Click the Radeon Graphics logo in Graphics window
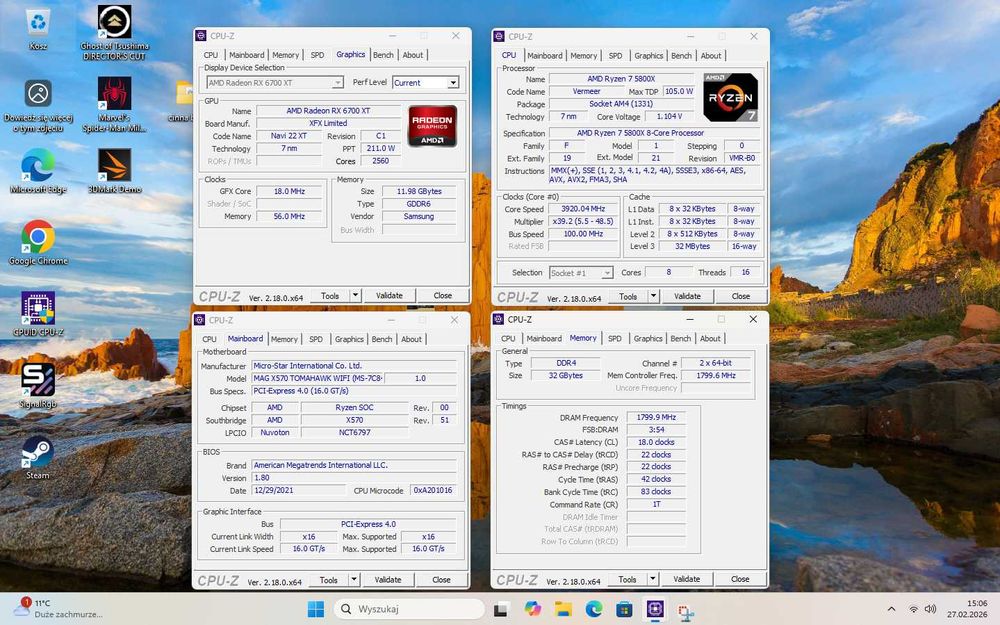1000x625 pixels. [x=432, y=126]
